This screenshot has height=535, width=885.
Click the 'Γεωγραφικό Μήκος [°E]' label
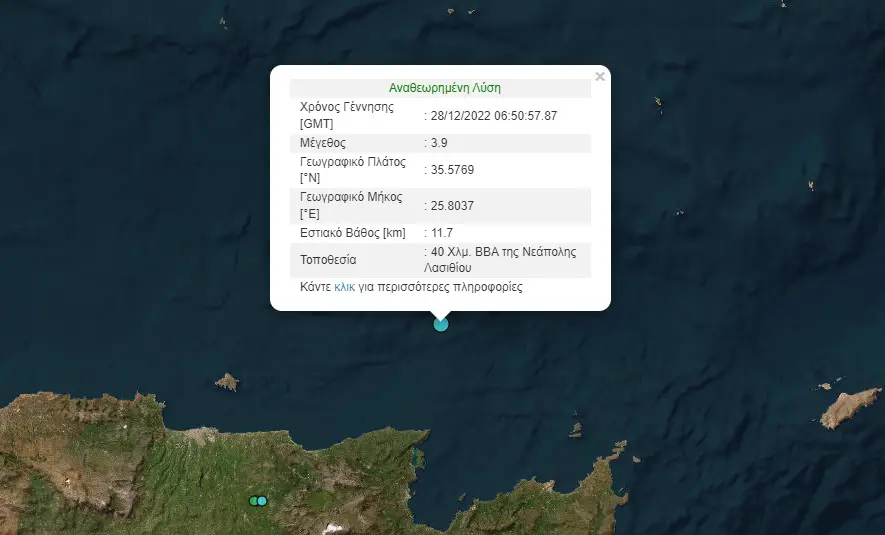click(x=351, y=205)
